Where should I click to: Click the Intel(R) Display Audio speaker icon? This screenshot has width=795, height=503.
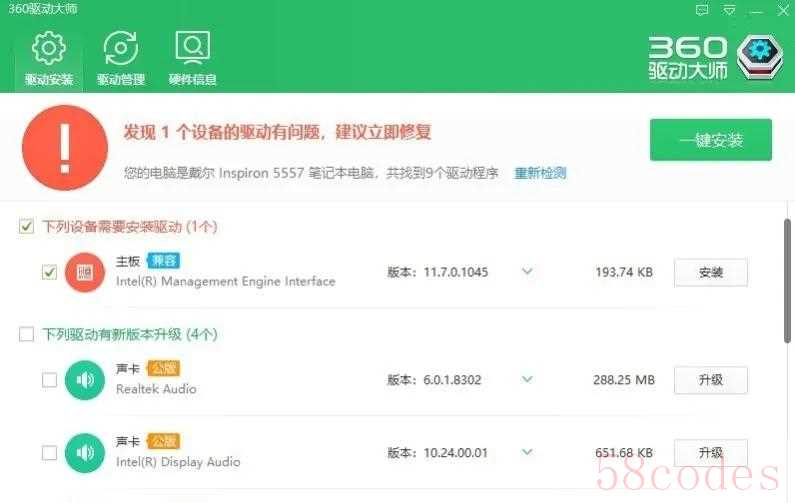85,453
